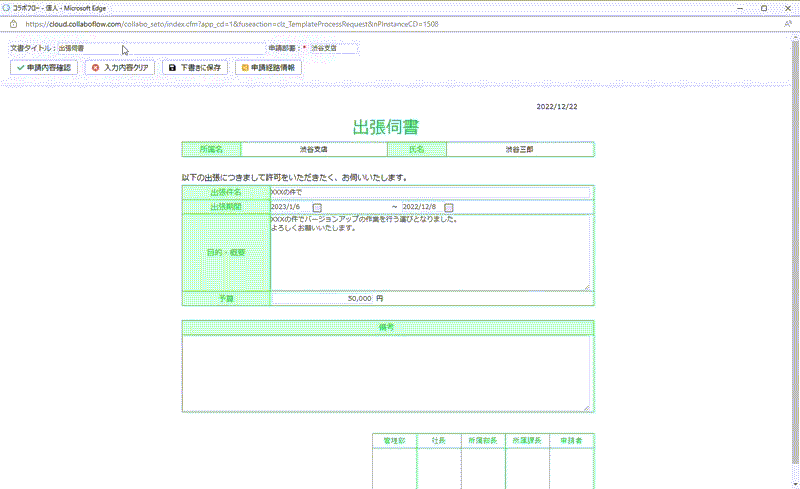The height and width of the screenshot is (489, 800).
Task: Click the 出張伺書 form heading
Action: (386, 127)
